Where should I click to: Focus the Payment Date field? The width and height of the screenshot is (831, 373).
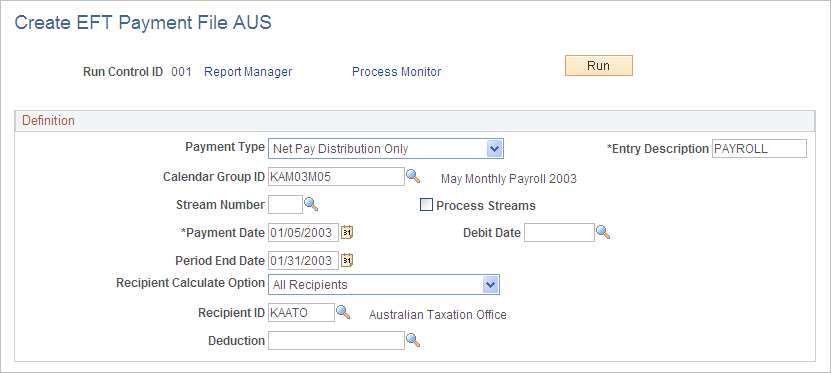[x=303, y=233]
